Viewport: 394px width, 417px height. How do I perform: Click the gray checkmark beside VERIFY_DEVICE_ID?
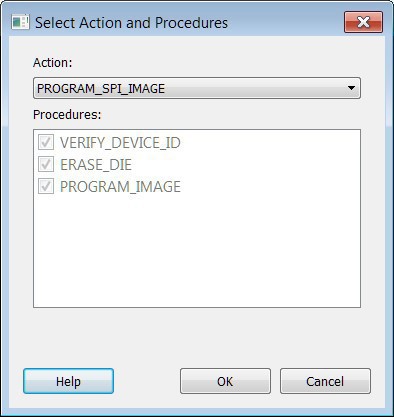pos(46,142)
